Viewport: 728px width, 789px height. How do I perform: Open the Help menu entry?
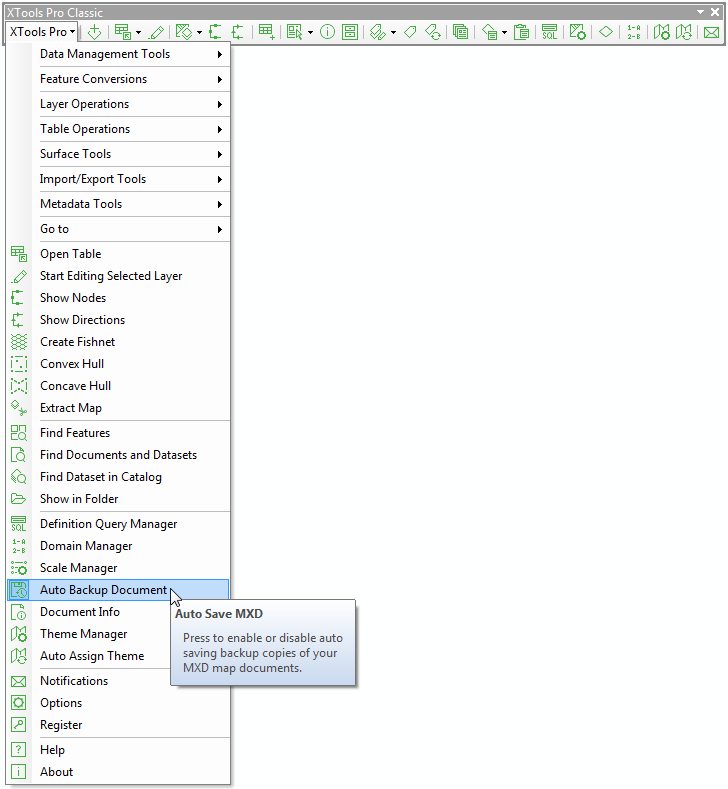point(118,750)
